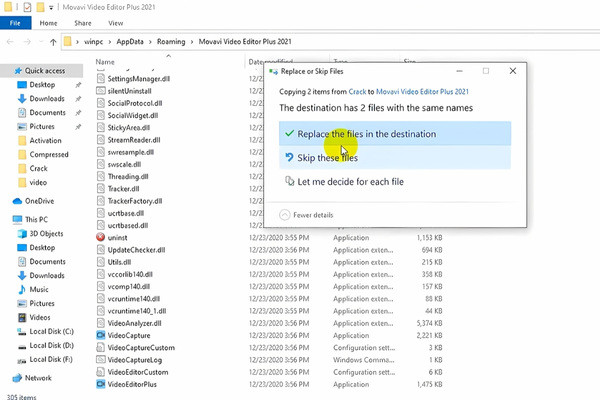Screen dimensions: 600x400
Task: Select SettingsManager.dll file
Action: [139, 78]
